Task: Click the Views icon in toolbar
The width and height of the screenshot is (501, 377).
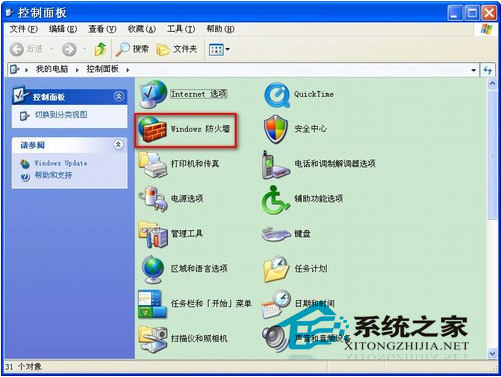Action: coord(216,50)
